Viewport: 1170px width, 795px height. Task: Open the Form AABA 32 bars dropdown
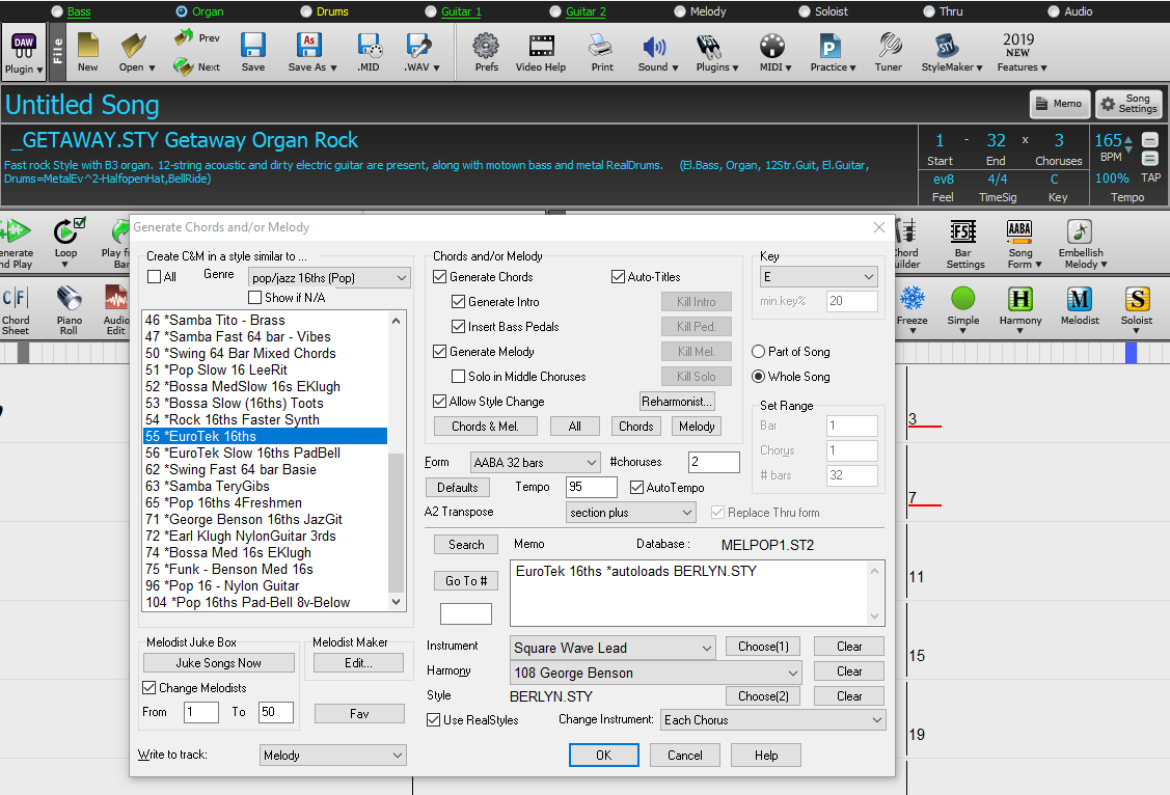point(535,463)
